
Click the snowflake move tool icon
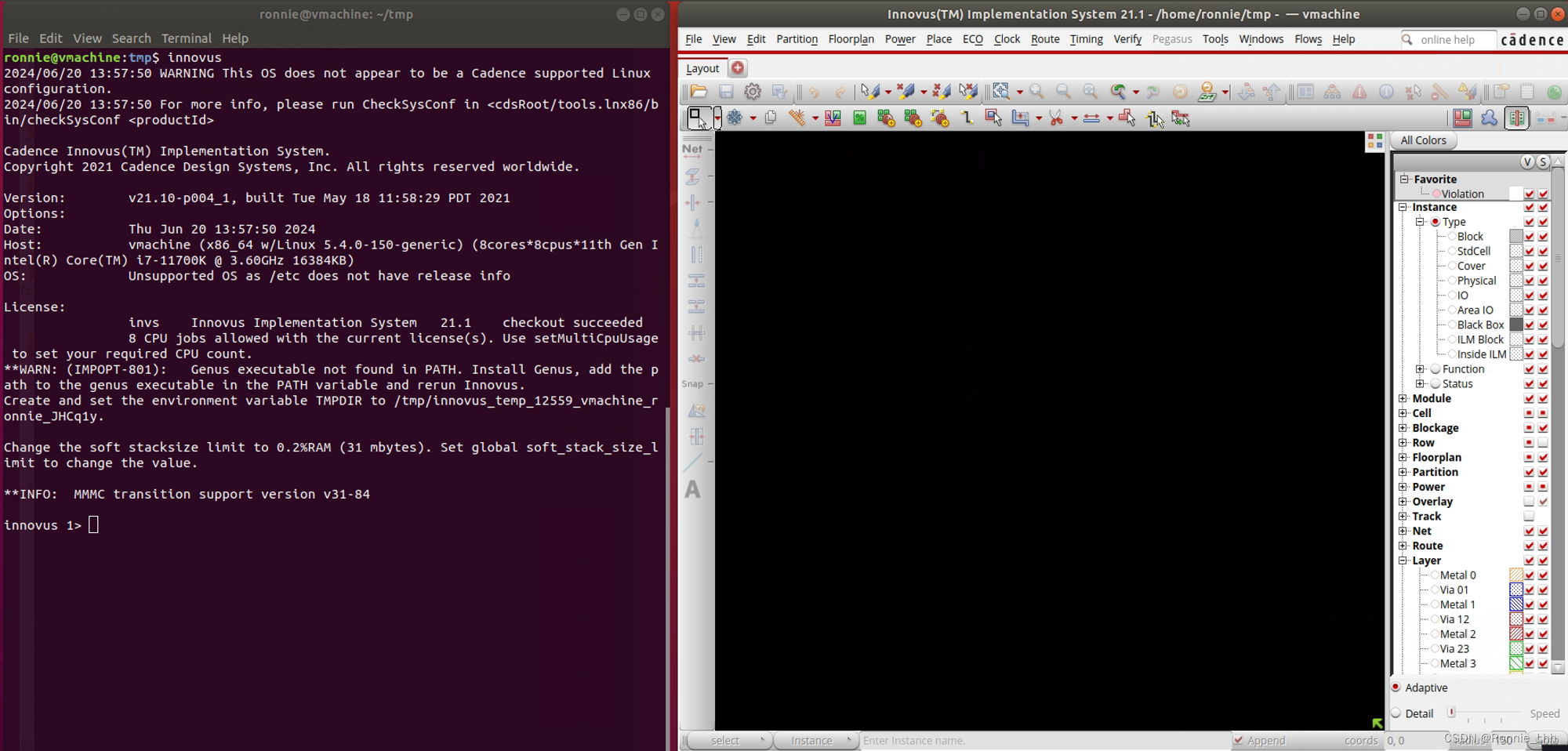[735, 118]
